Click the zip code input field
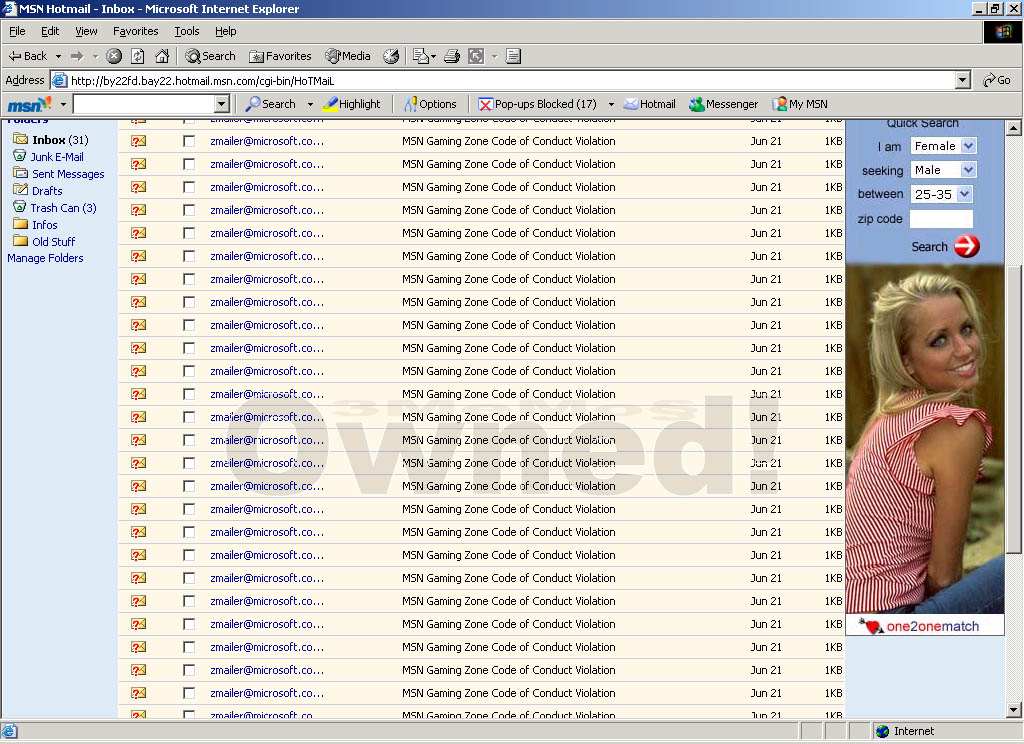The image size is (1024, 744). point(941,218)
